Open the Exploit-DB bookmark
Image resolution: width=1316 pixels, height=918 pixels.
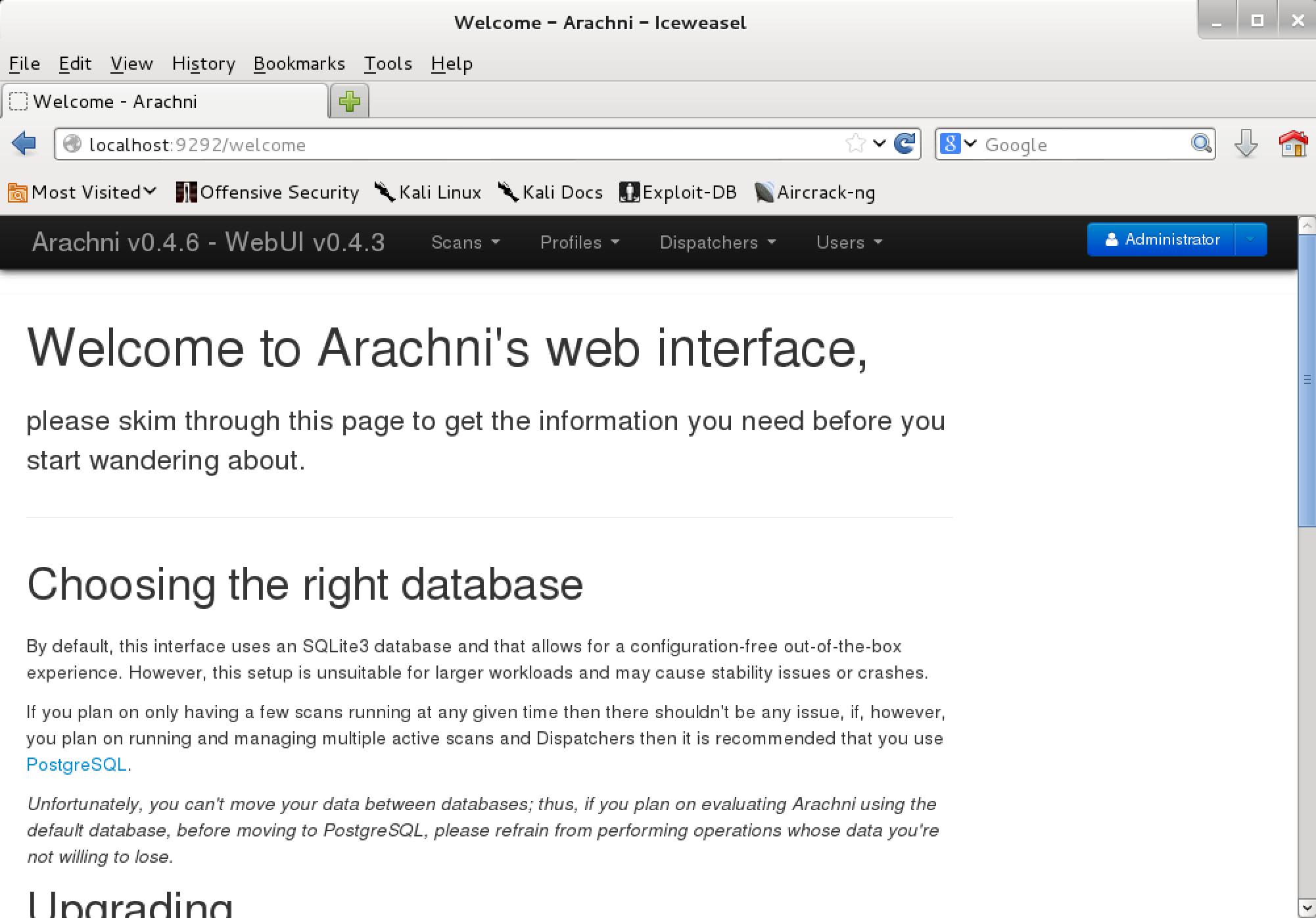point(678,192)
